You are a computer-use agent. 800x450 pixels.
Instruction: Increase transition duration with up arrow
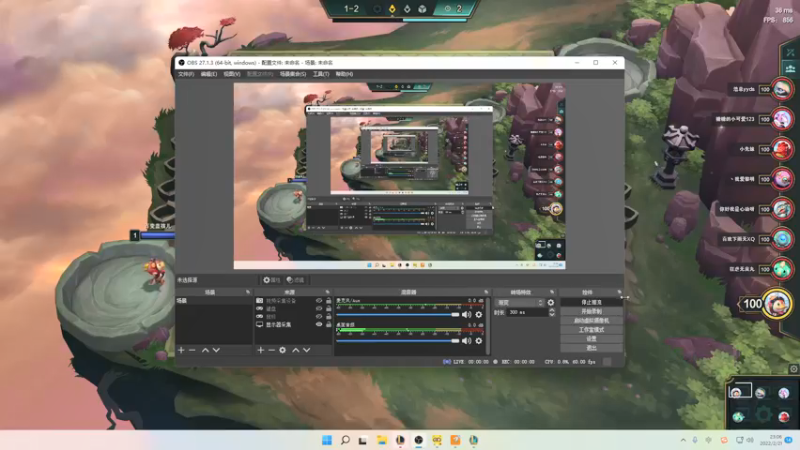click(552, 310)
